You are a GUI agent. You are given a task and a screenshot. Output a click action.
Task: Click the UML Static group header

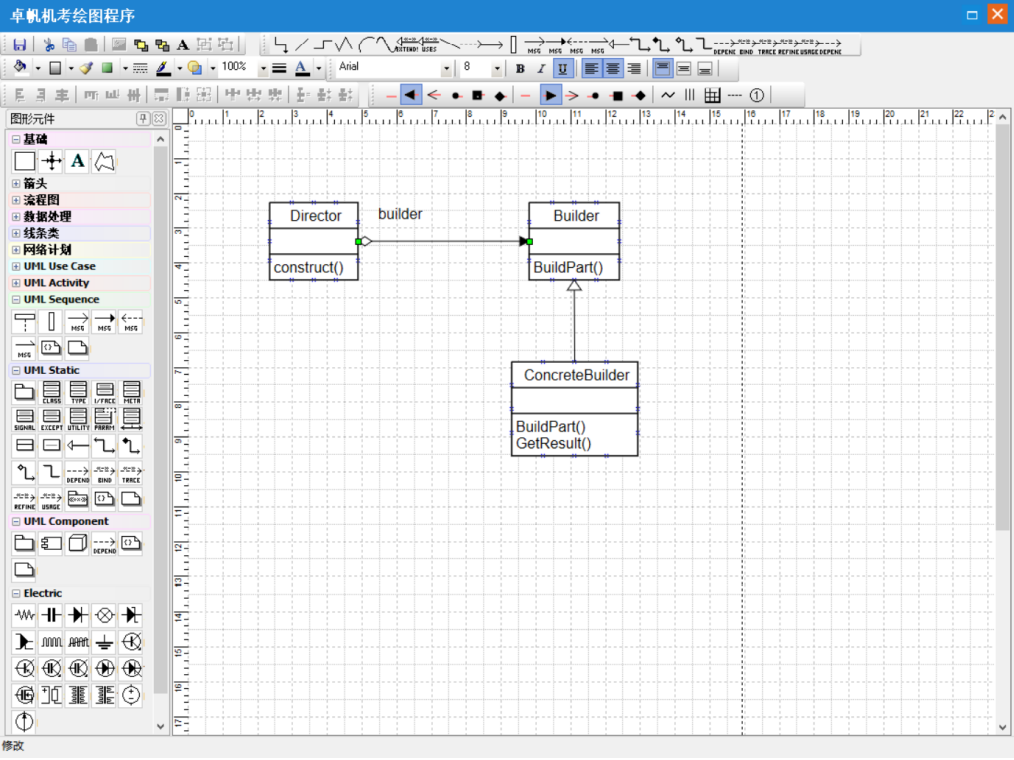[81, 370]
